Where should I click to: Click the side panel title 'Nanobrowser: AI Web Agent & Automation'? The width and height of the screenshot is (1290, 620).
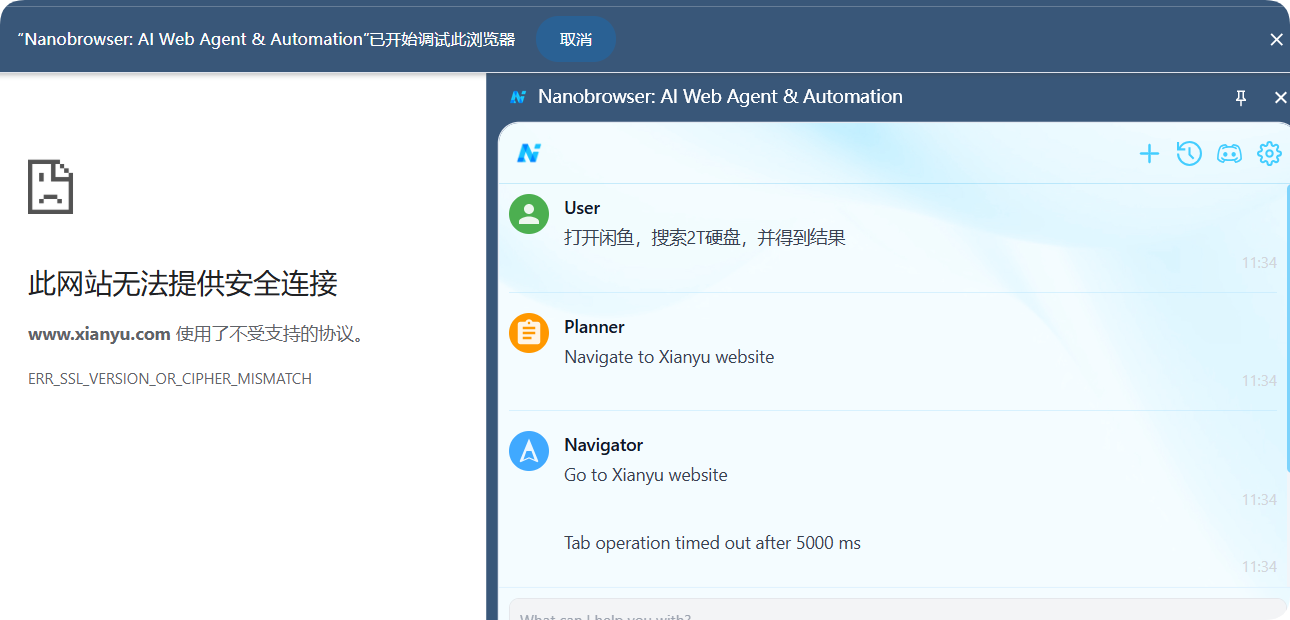pyautogui.click(x=720, y=97)
